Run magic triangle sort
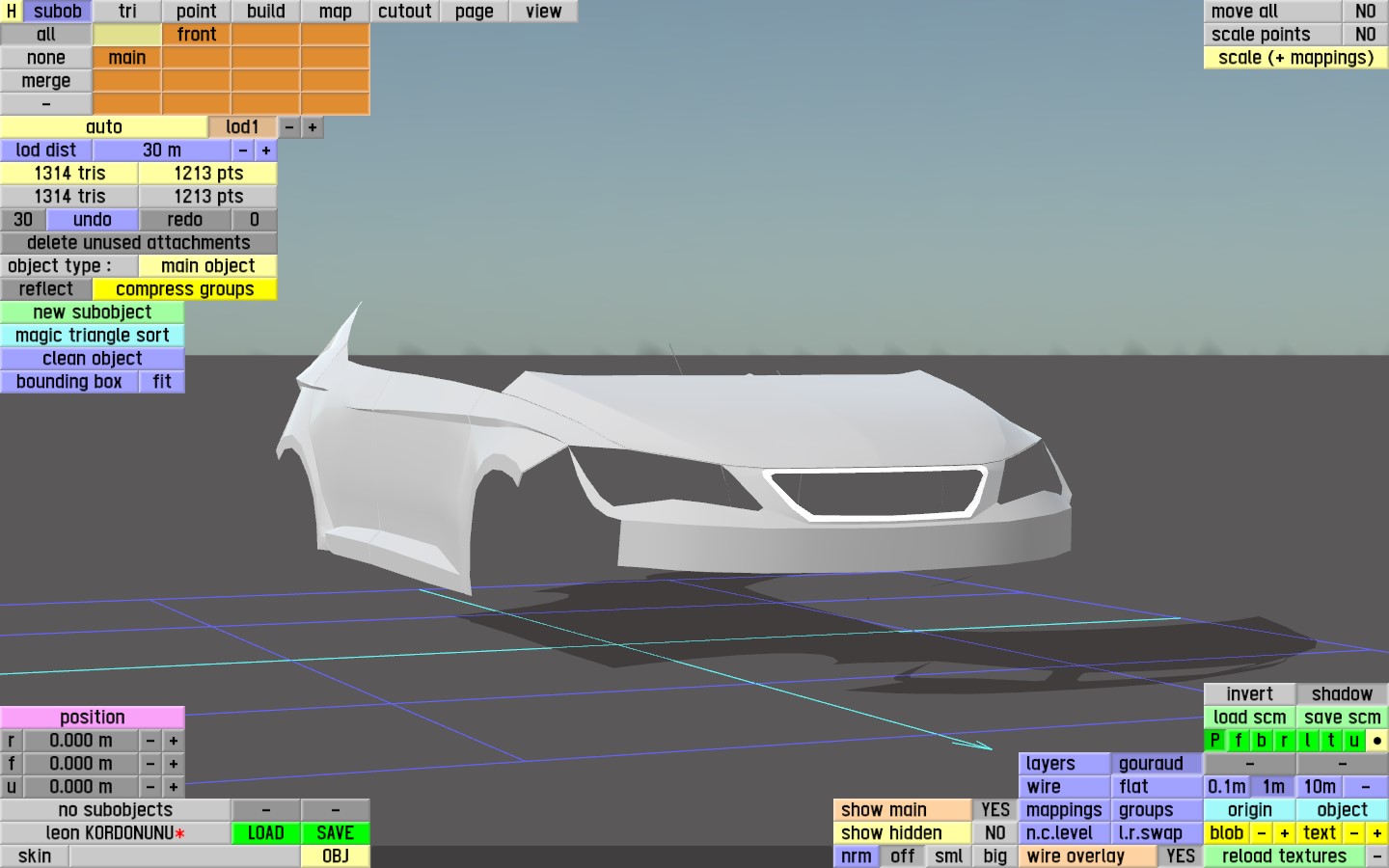1389x868 pixels. click(x=93, y=336)
